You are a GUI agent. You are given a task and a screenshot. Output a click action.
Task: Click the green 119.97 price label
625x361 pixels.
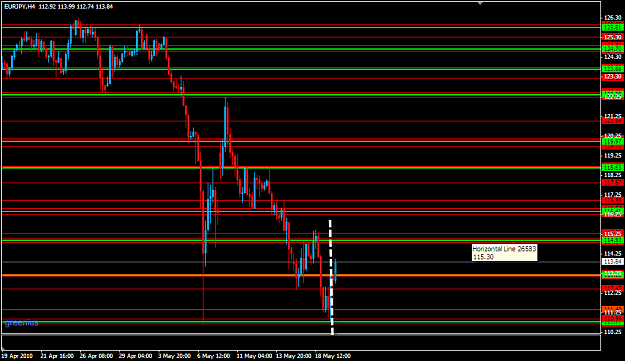click(x=613, y=141)
